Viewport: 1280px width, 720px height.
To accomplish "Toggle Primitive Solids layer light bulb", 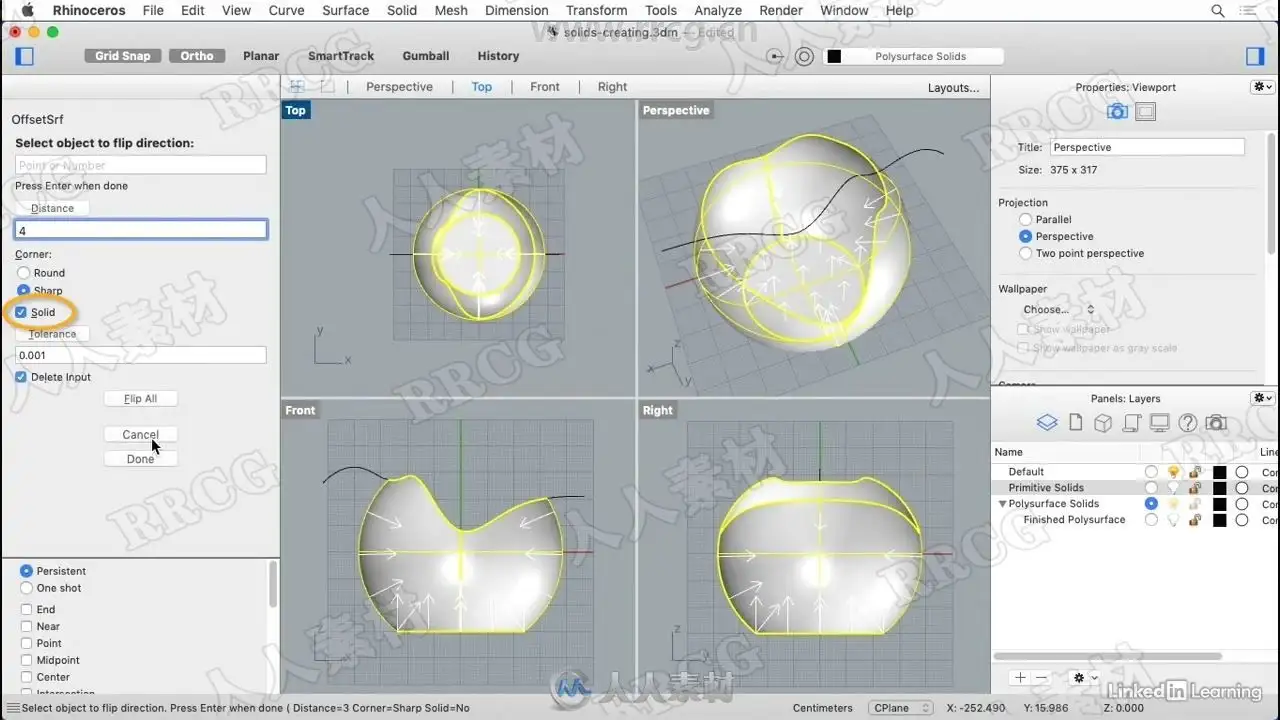I will pyautogui.click(x=1174, y=488).
